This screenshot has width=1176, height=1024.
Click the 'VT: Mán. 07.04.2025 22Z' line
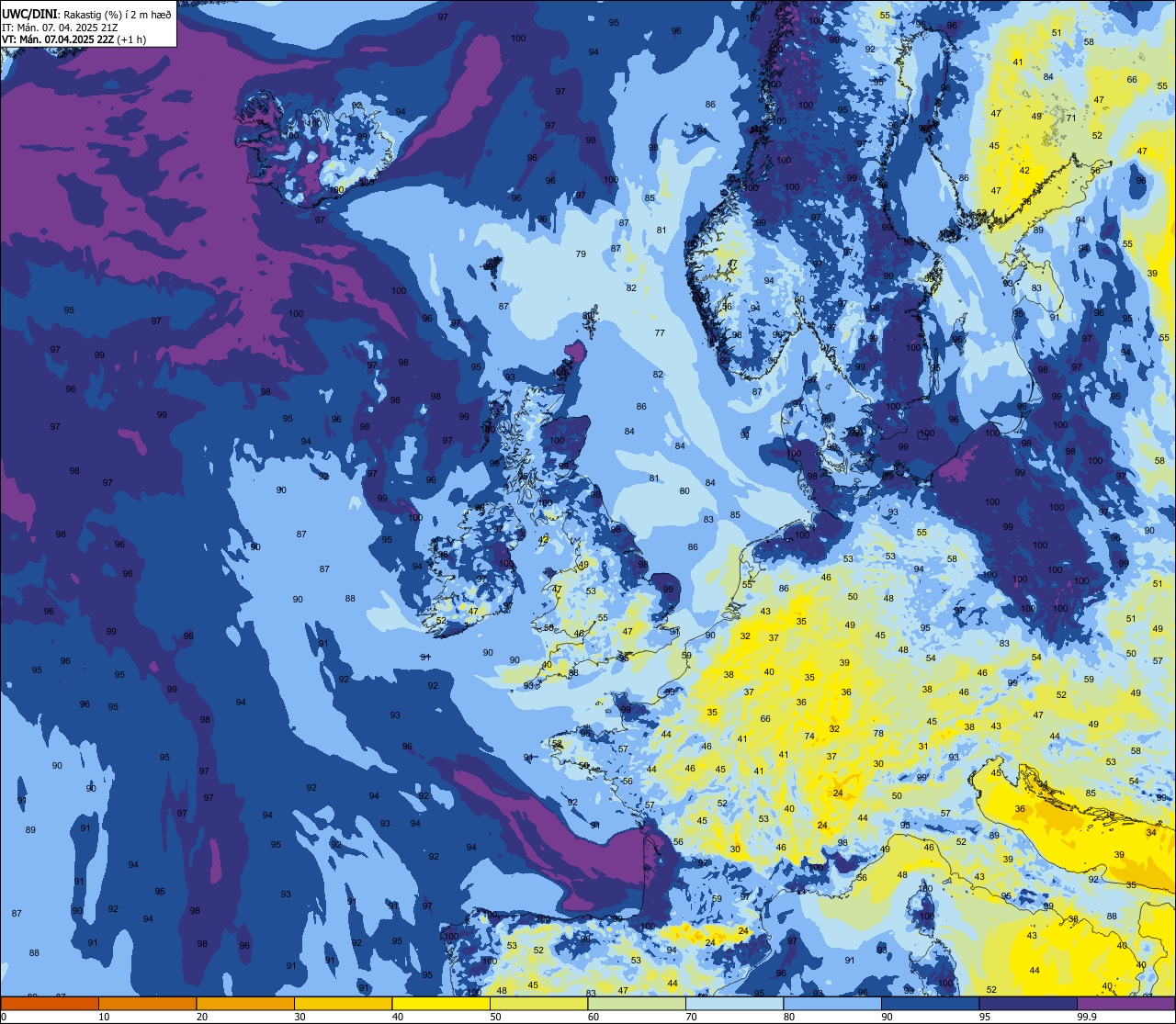57,39
